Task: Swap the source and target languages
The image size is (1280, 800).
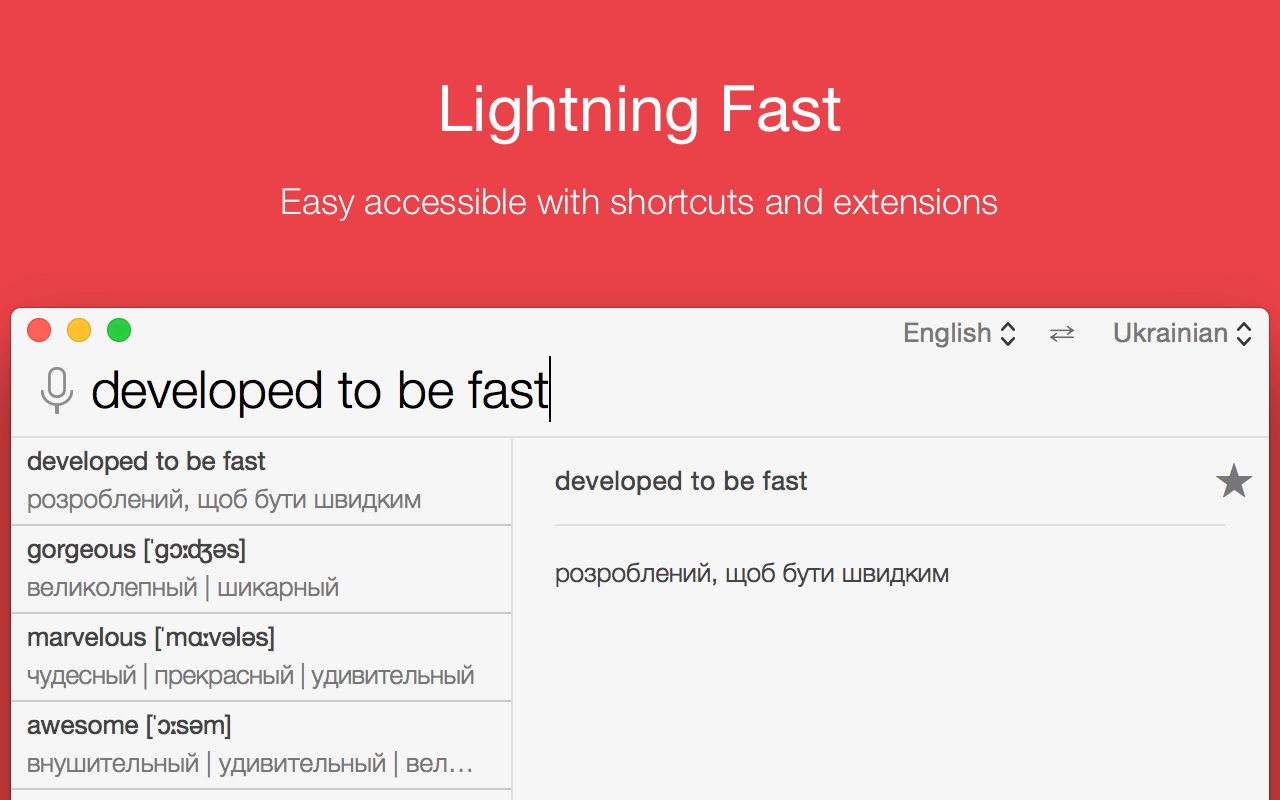Action: tap(1062, 334)
